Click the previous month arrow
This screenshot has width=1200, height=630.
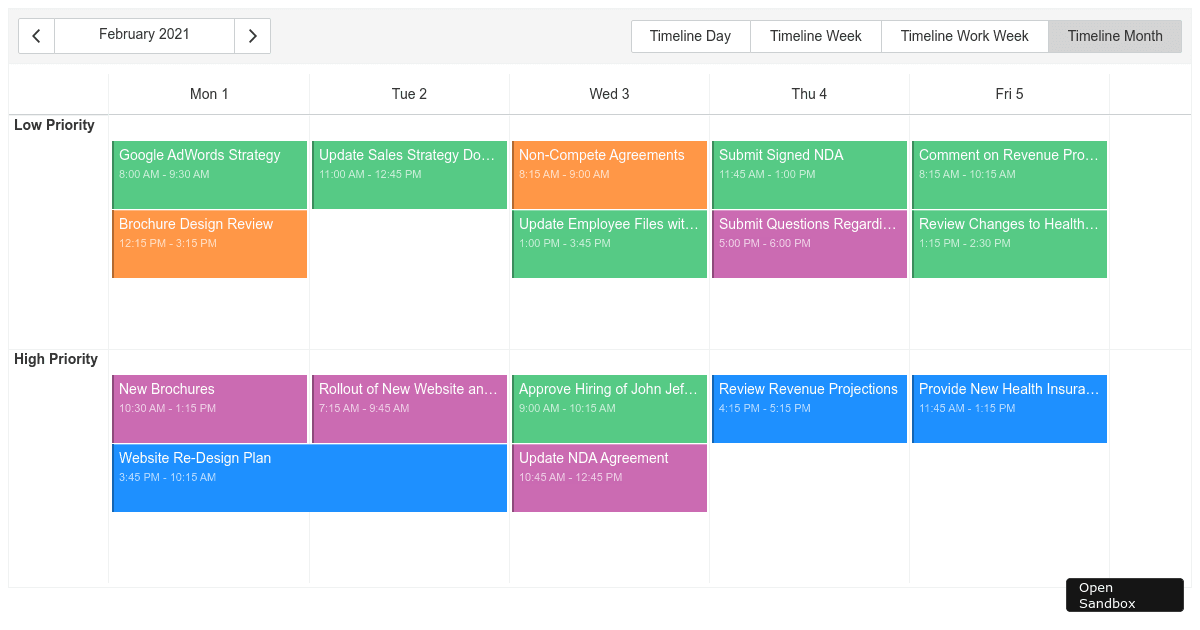point(36,36)
